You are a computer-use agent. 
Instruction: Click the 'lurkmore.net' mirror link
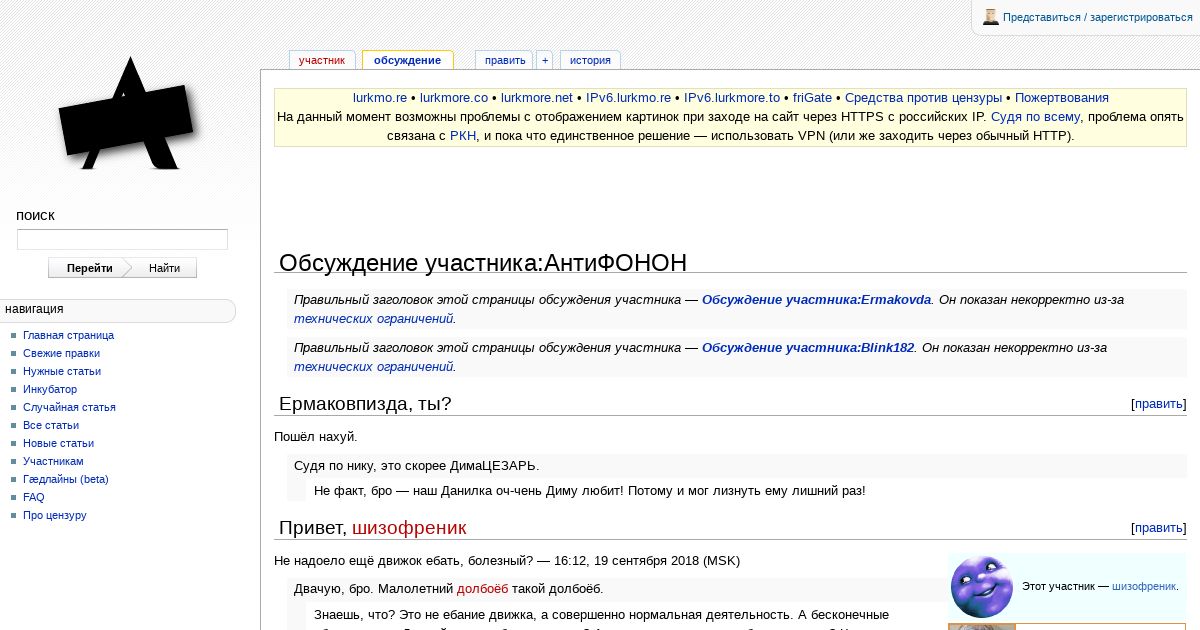[537, 98]
